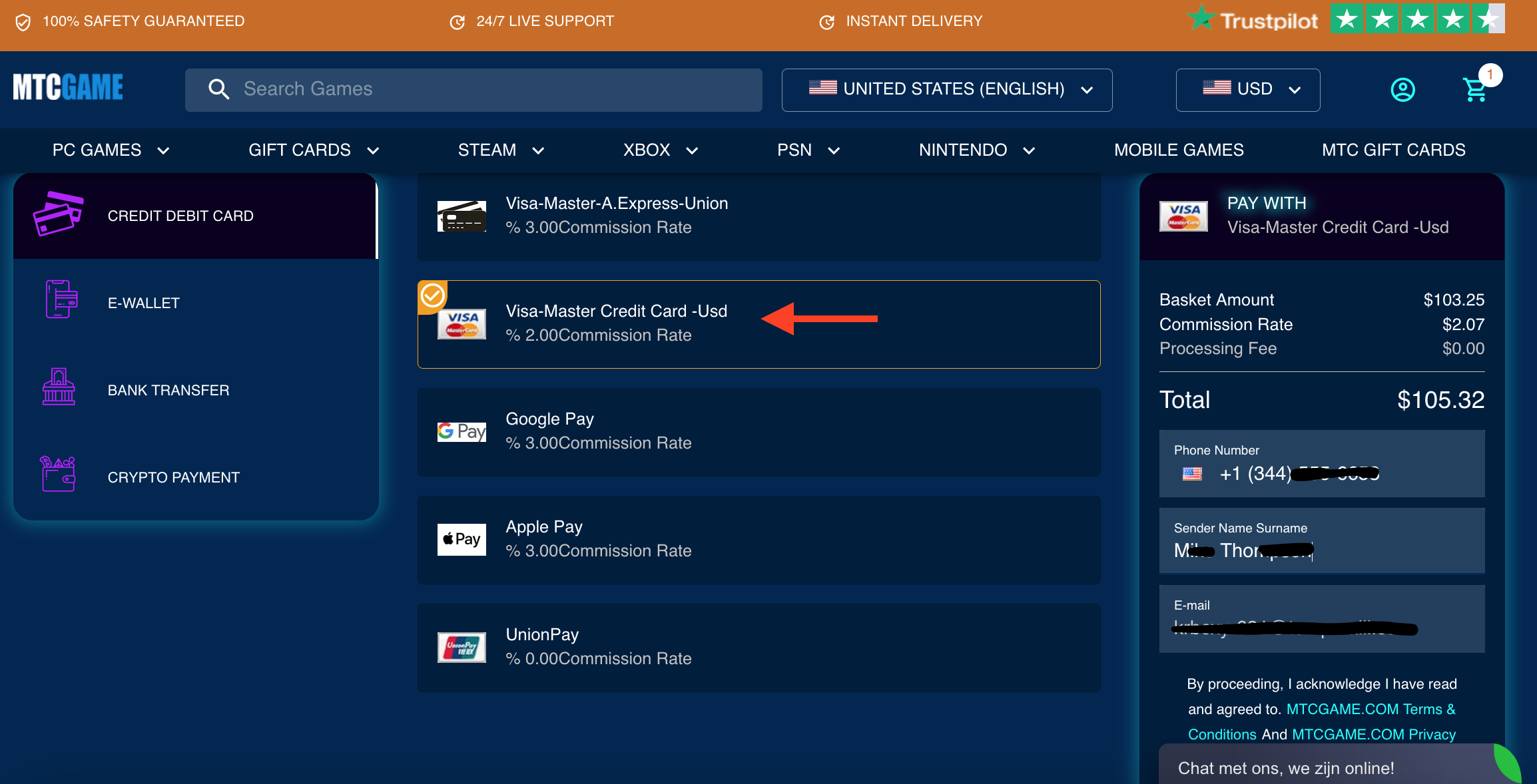
Task: Click the Phone Number field
Action: 1322,463
